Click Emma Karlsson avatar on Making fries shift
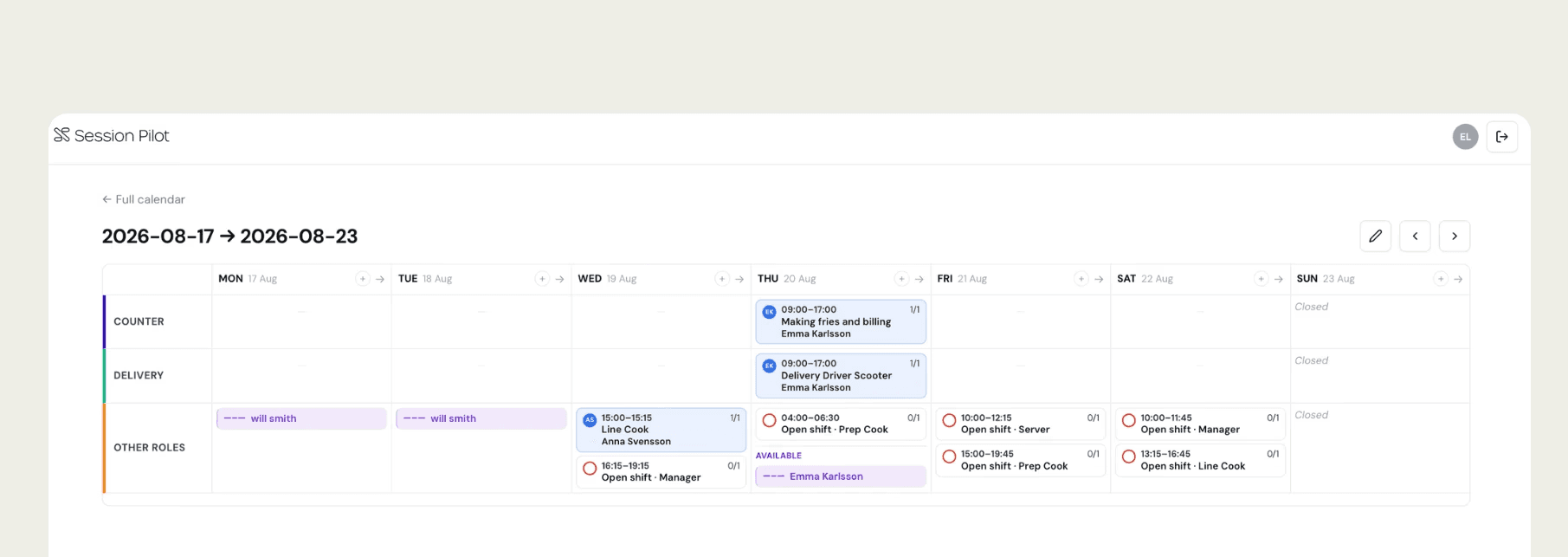1568x557 pixels. point(769,312)
